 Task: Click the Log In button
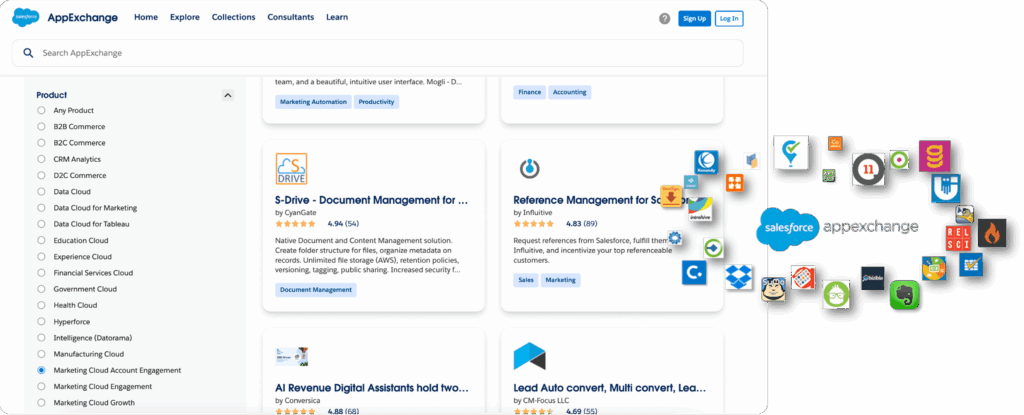pos(729,18)
